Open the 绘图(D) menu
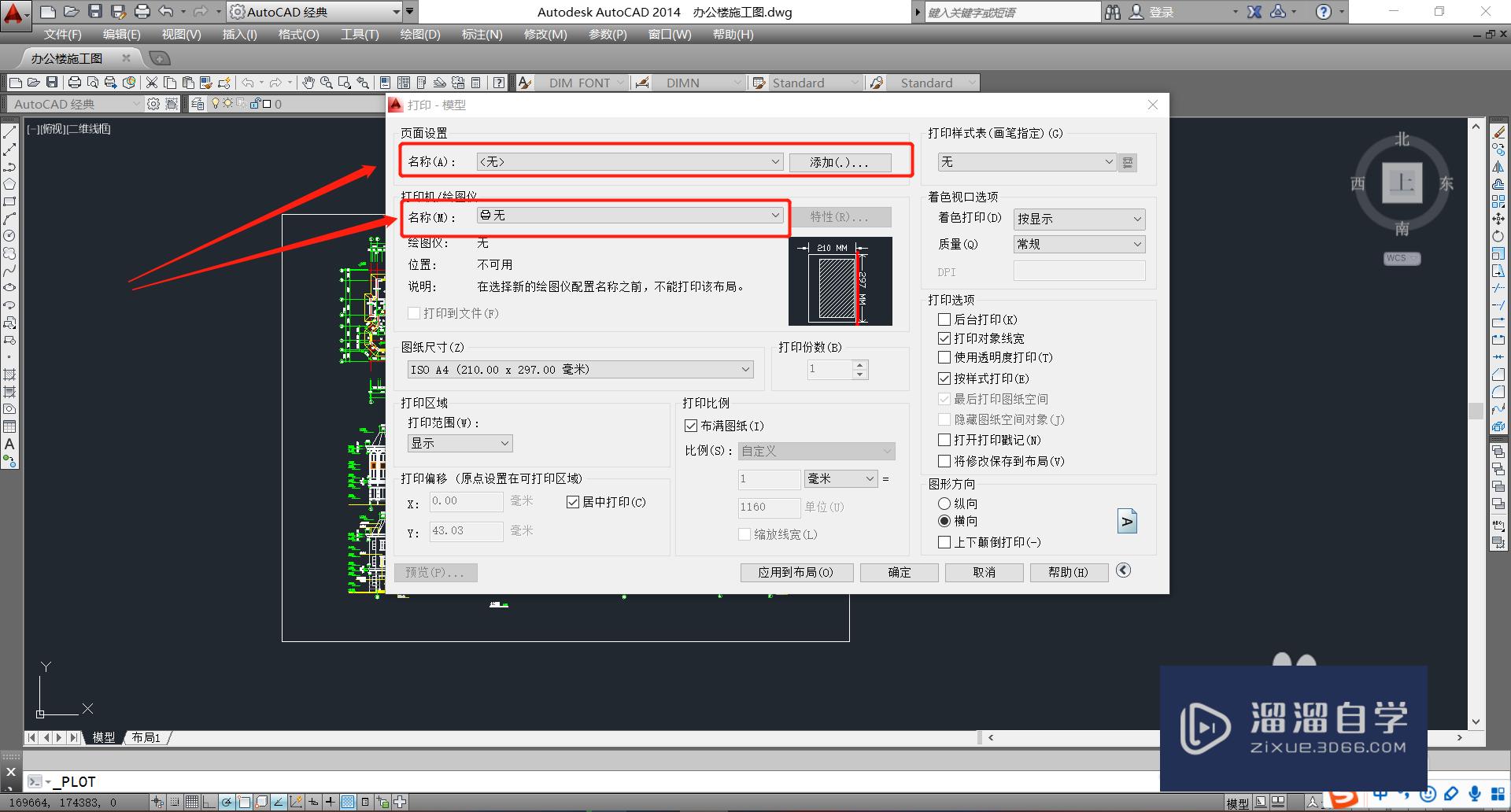Image resolution: width=1511 pixels, height=812 pixels. tap(420, 35)
